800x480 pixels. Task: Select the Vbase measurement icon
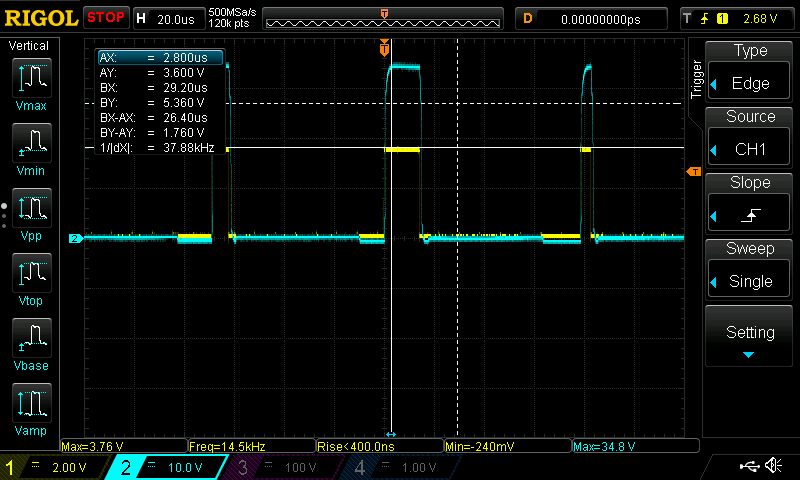32,337
